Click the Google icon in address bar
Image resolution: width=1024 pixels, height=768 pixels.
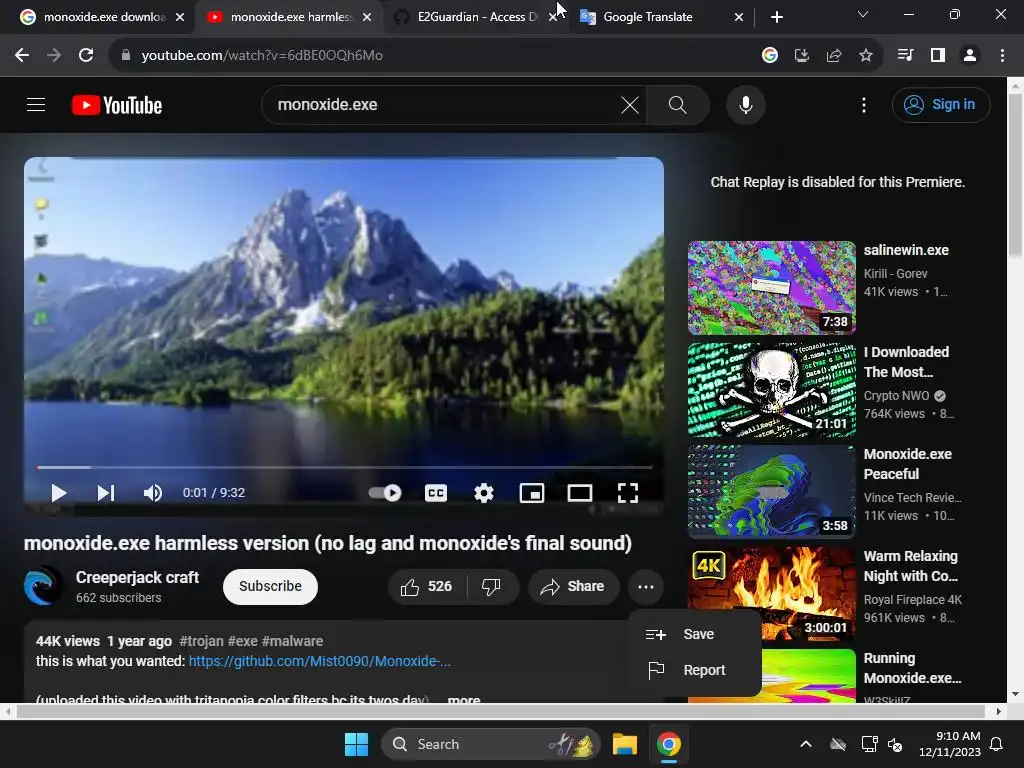[770, 56]
